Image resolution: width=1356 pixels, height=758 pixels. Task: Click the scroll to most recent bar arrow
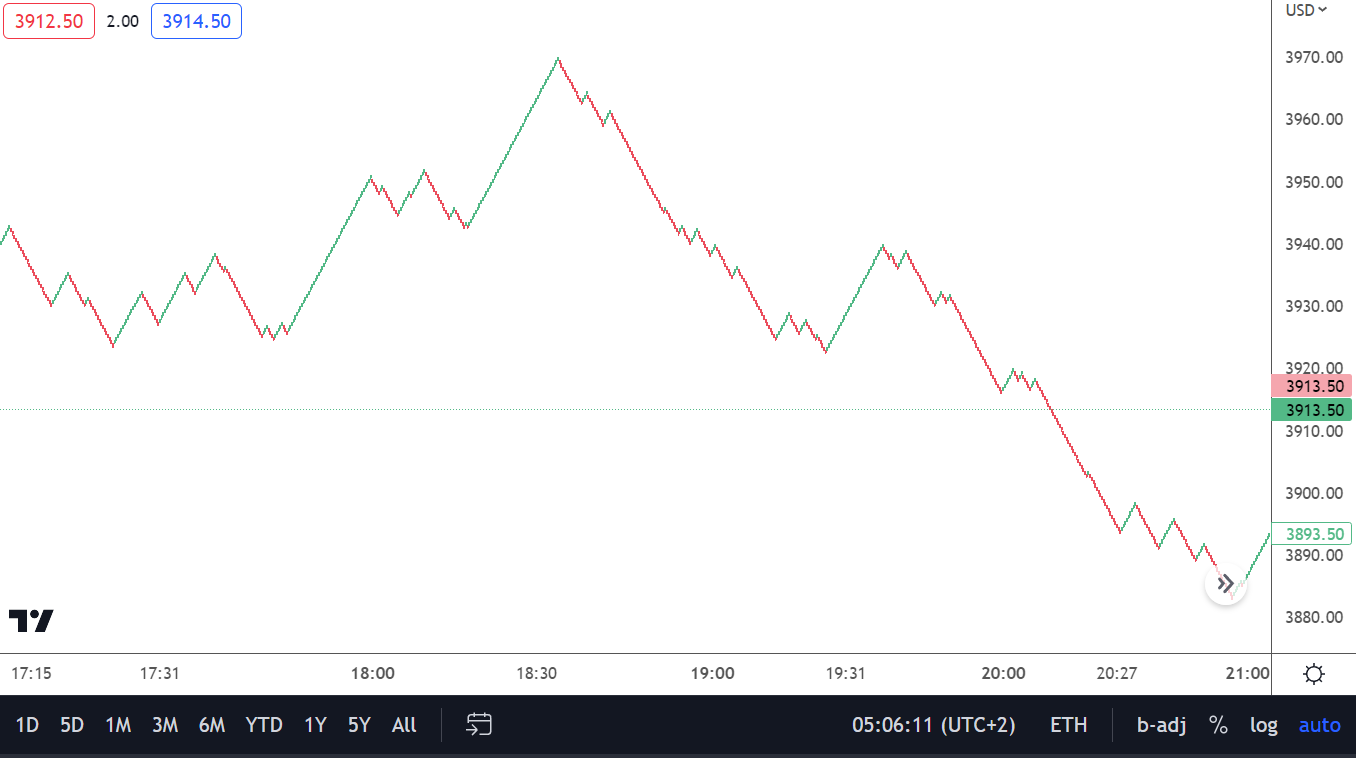(1226, 584)
